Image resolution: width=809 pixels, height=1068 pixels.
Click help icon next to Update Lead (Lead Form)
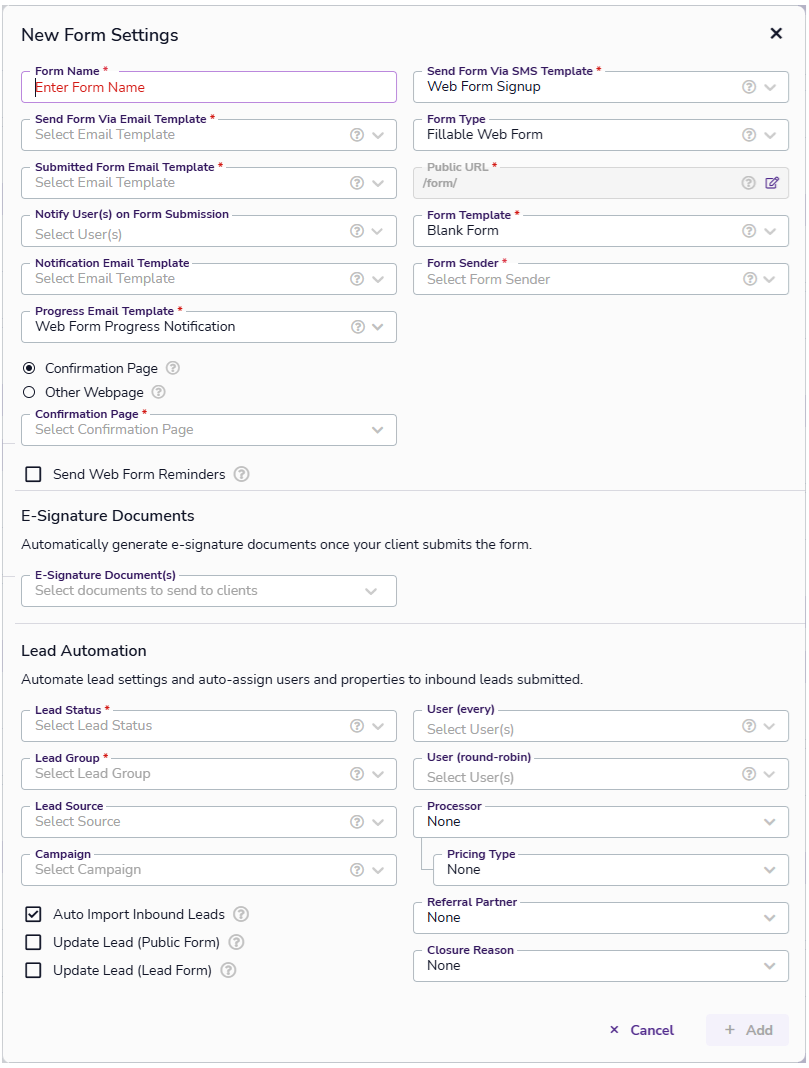(x=228, y=970)
